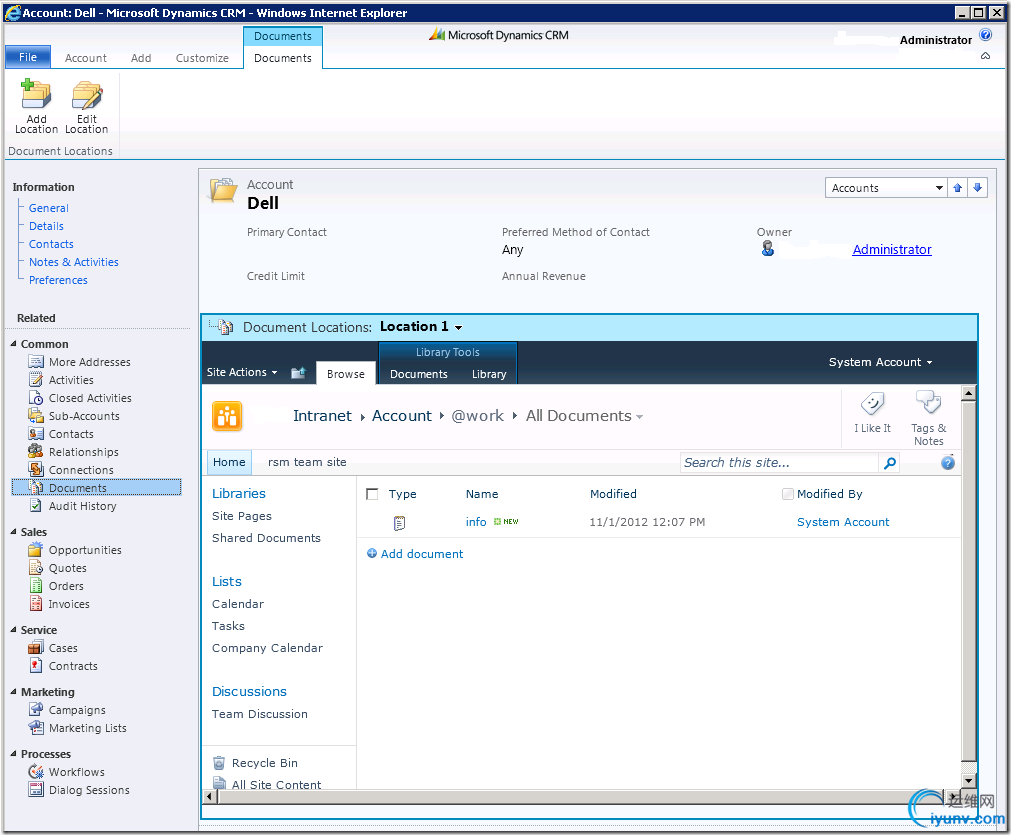Viewport: 1011px width, 835px height.
Task: Open Workflows under Processes
Action: point(77,772)
